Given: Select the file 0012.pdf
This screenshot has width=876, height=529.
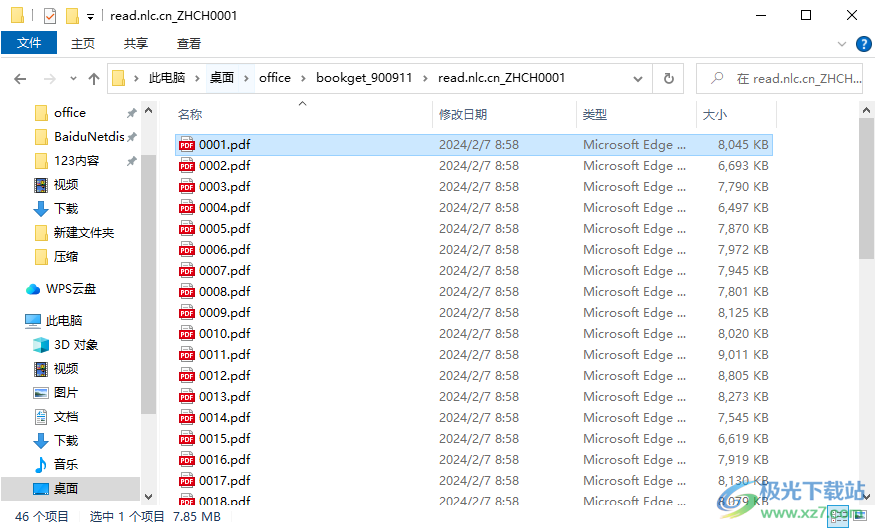Looking at the screenshot, I should 224,376.
